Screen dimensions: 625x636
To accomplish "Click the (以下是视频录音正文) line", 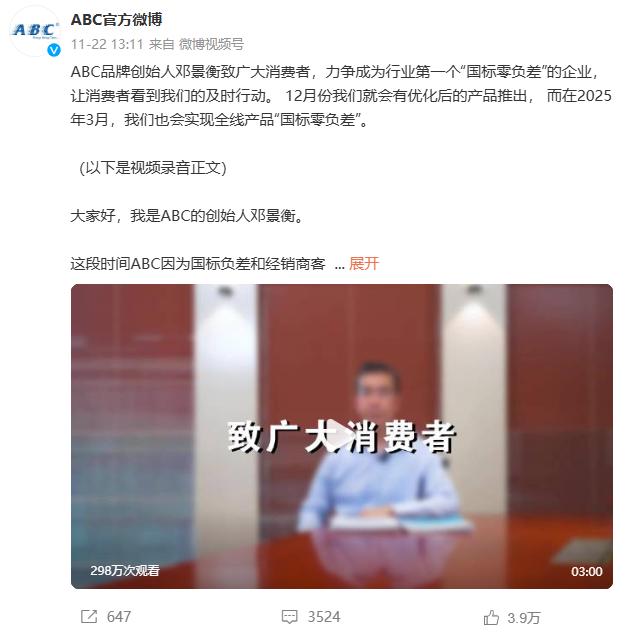I will point(152,168).
